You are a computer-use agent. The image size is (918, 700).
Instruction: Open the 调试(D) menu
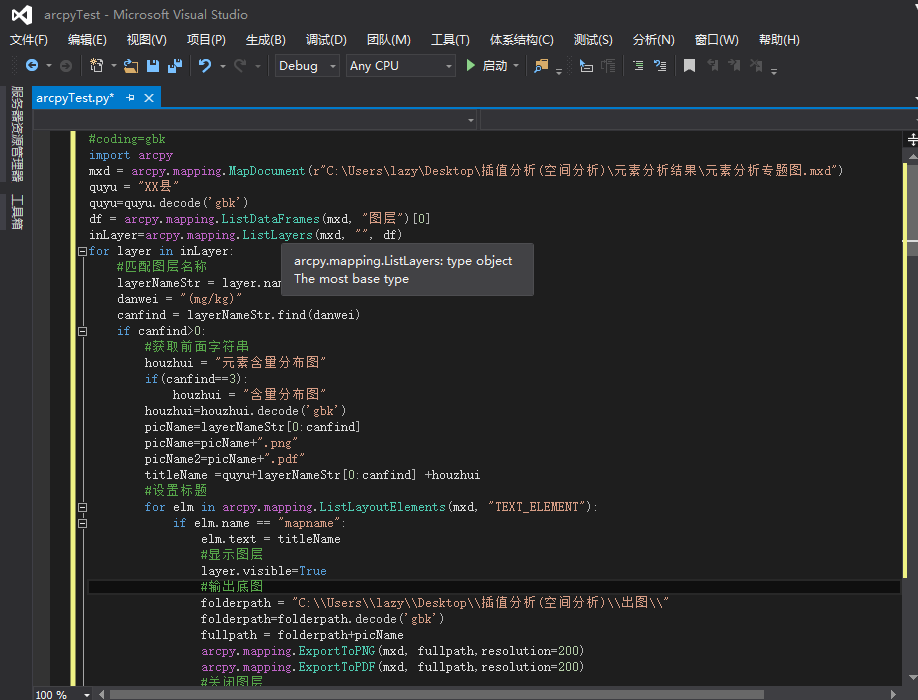(x=326, y=40)
